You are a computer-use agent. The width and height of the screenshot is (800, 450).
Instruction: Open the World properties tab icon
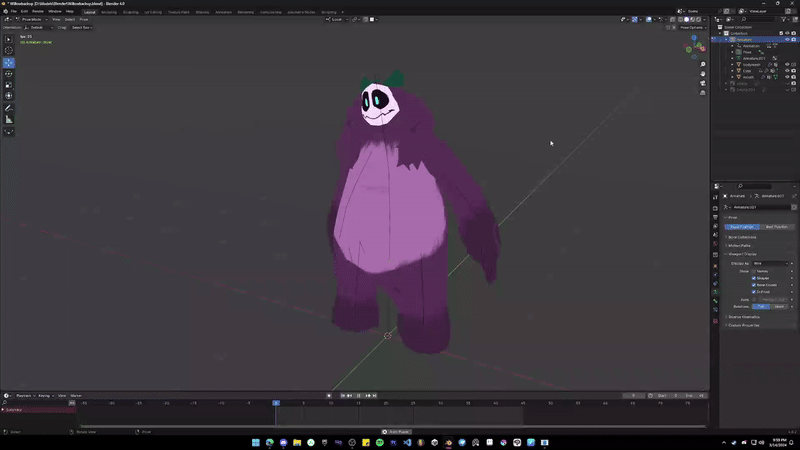pyautogui.click(x=715, y=244)
